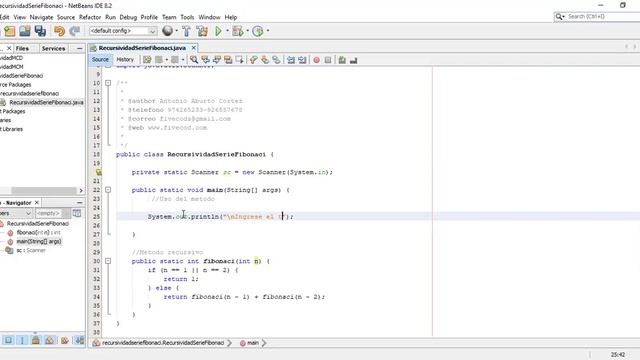Click the Find Selection magnifier icon
640x360 pixels.
194,60
